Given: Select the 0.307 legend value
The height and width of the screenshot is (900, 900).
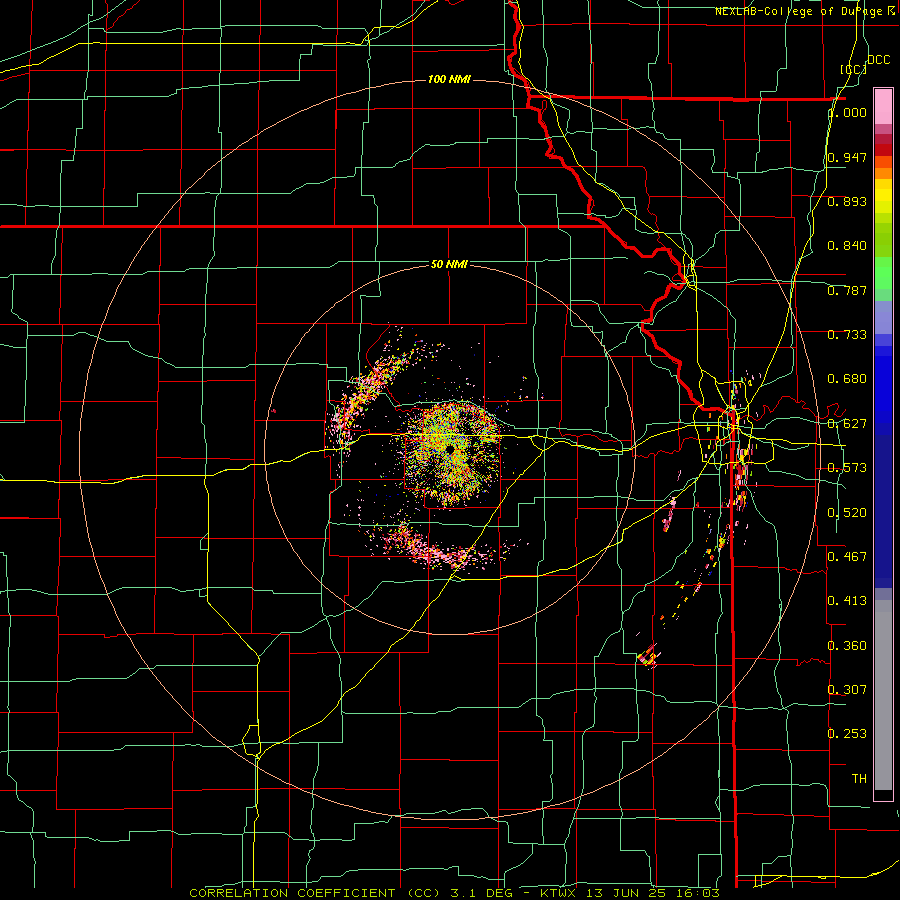Looking at the screenshot, I should [x=847, y=689].
